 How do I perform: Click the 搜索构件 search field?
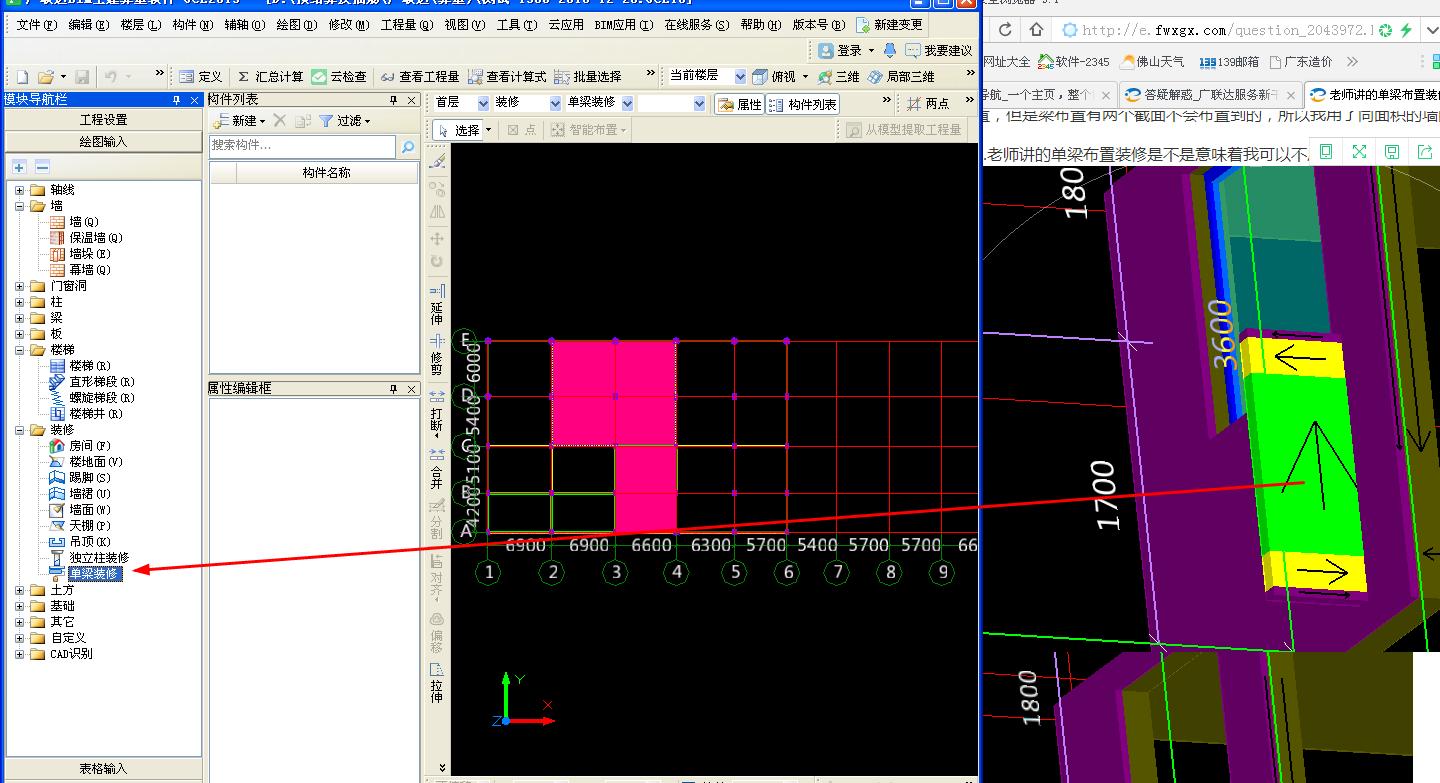point(303,146)
